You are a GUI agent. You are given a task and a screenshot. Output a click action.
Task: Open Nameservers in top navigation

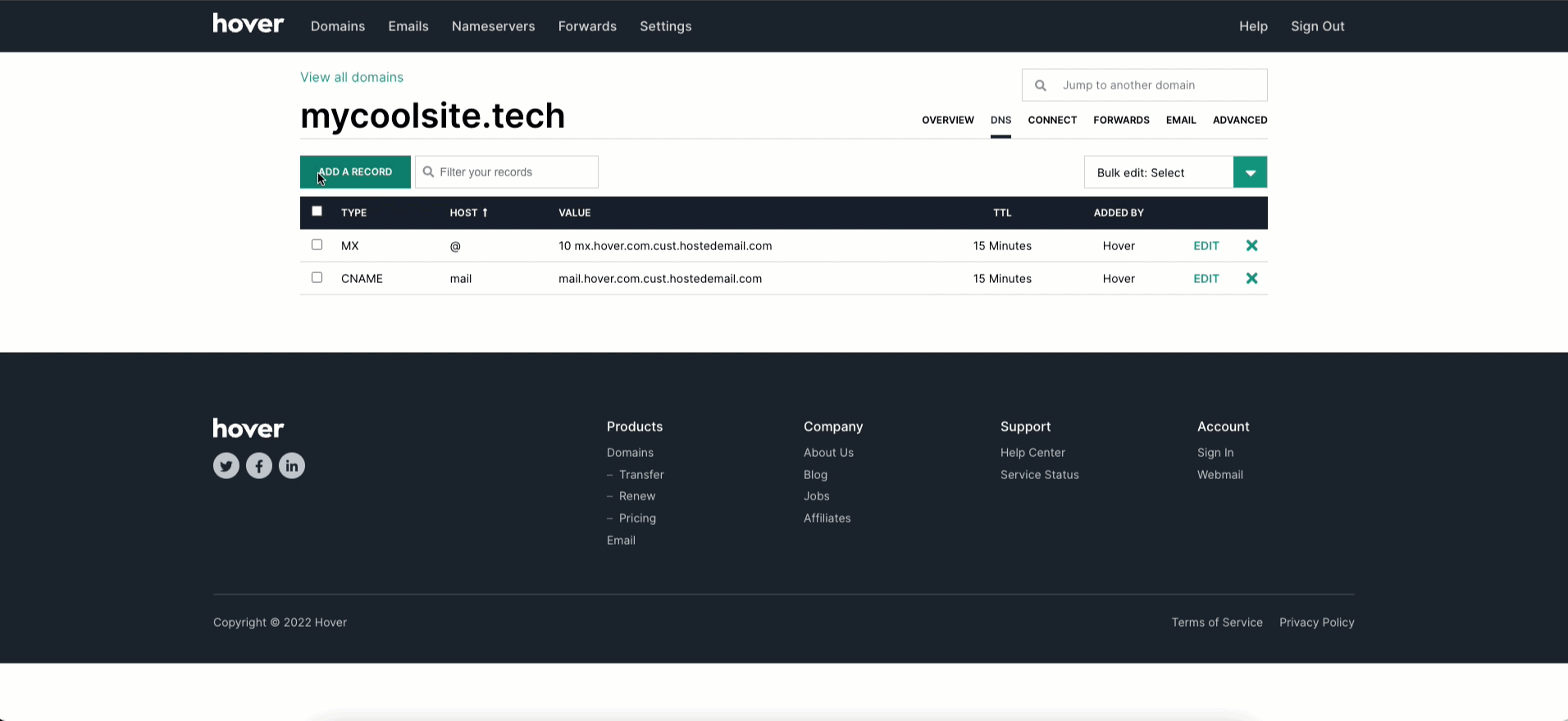click(x=493, y=26)
